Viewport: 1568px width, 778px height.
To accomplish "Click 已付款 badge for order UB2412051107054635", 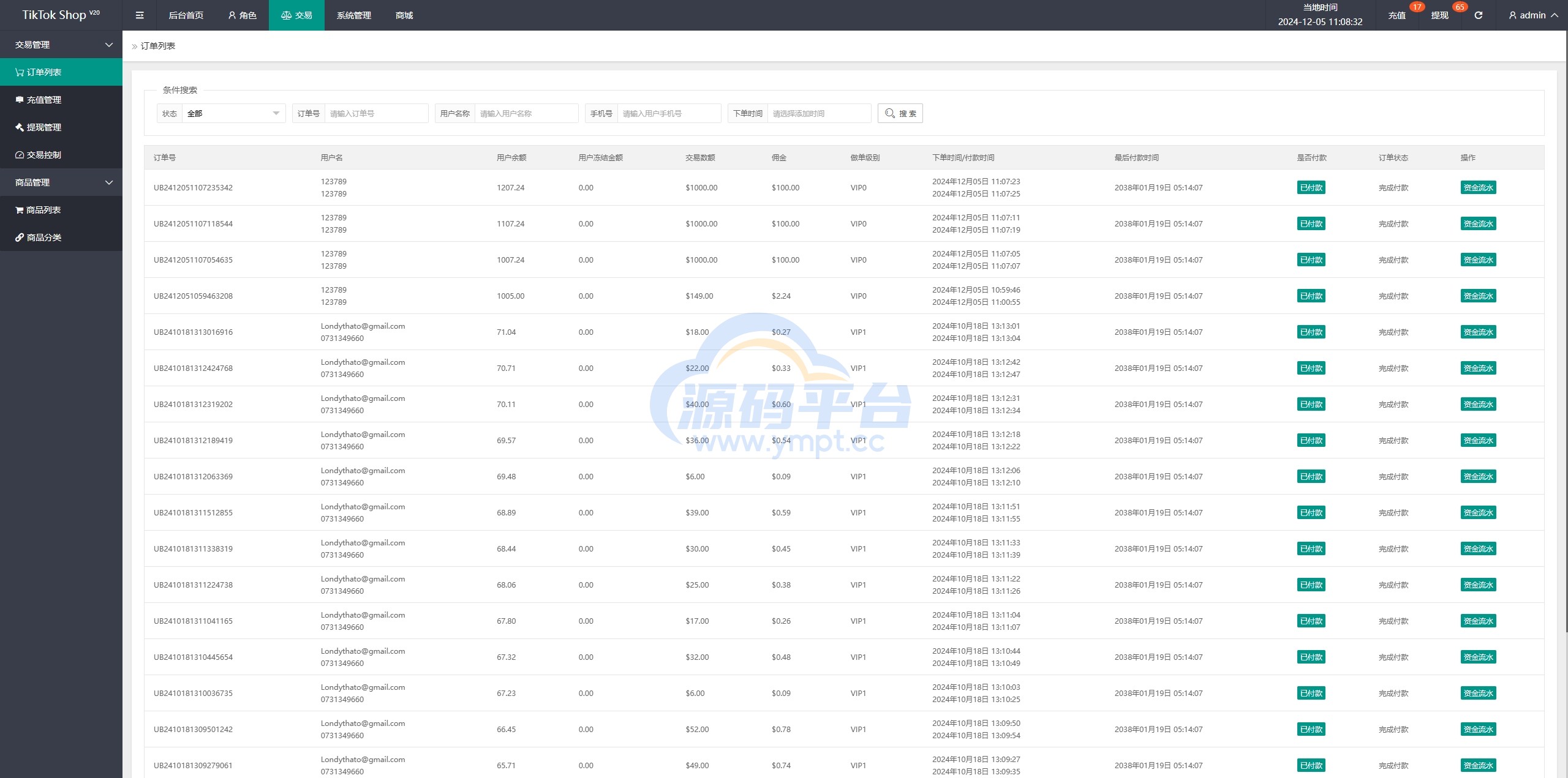I will pyautogui.click(x=1311, y=260).
